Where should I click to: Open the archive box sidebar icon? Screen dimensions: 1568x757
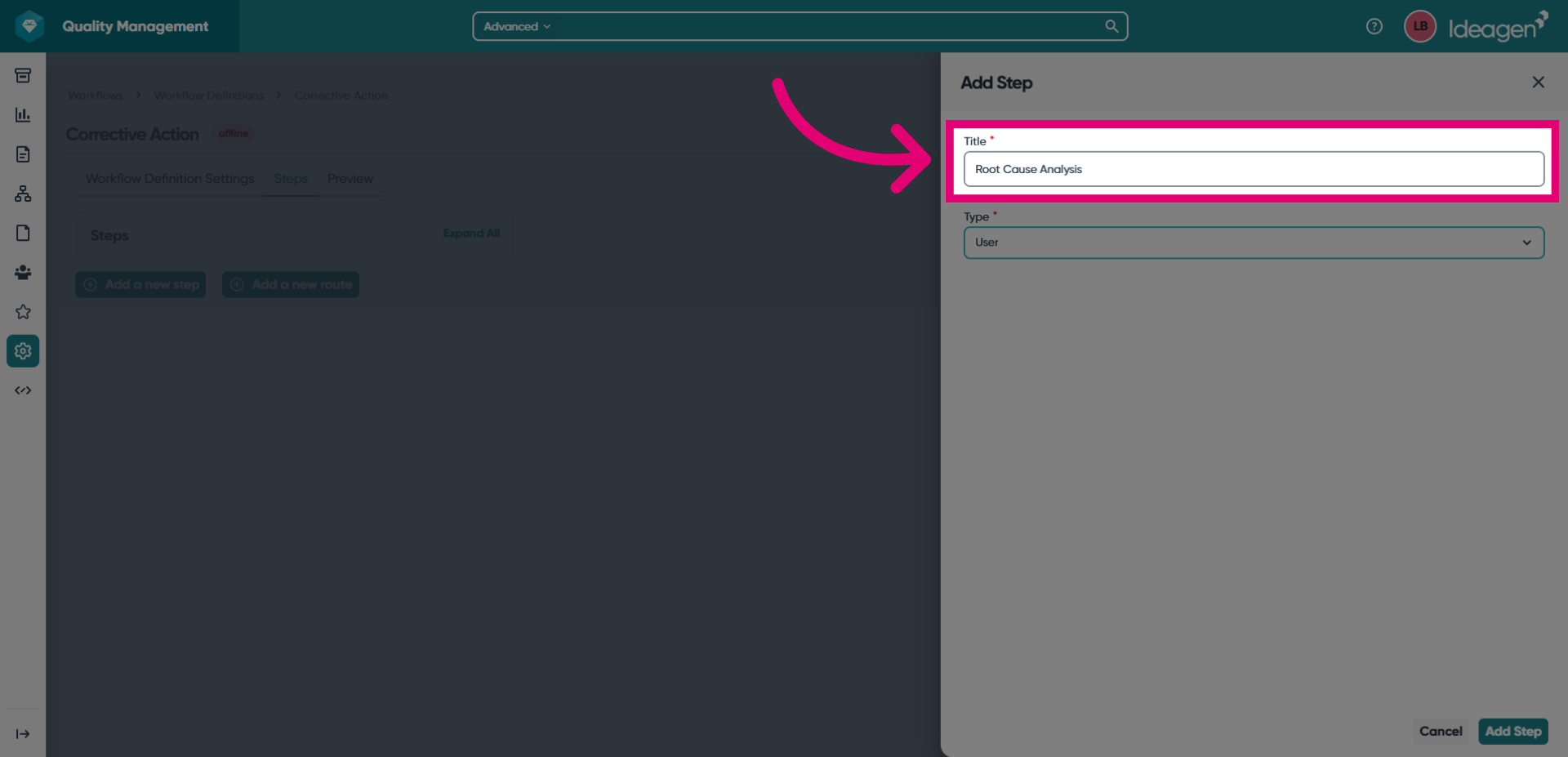click(23, 75)
